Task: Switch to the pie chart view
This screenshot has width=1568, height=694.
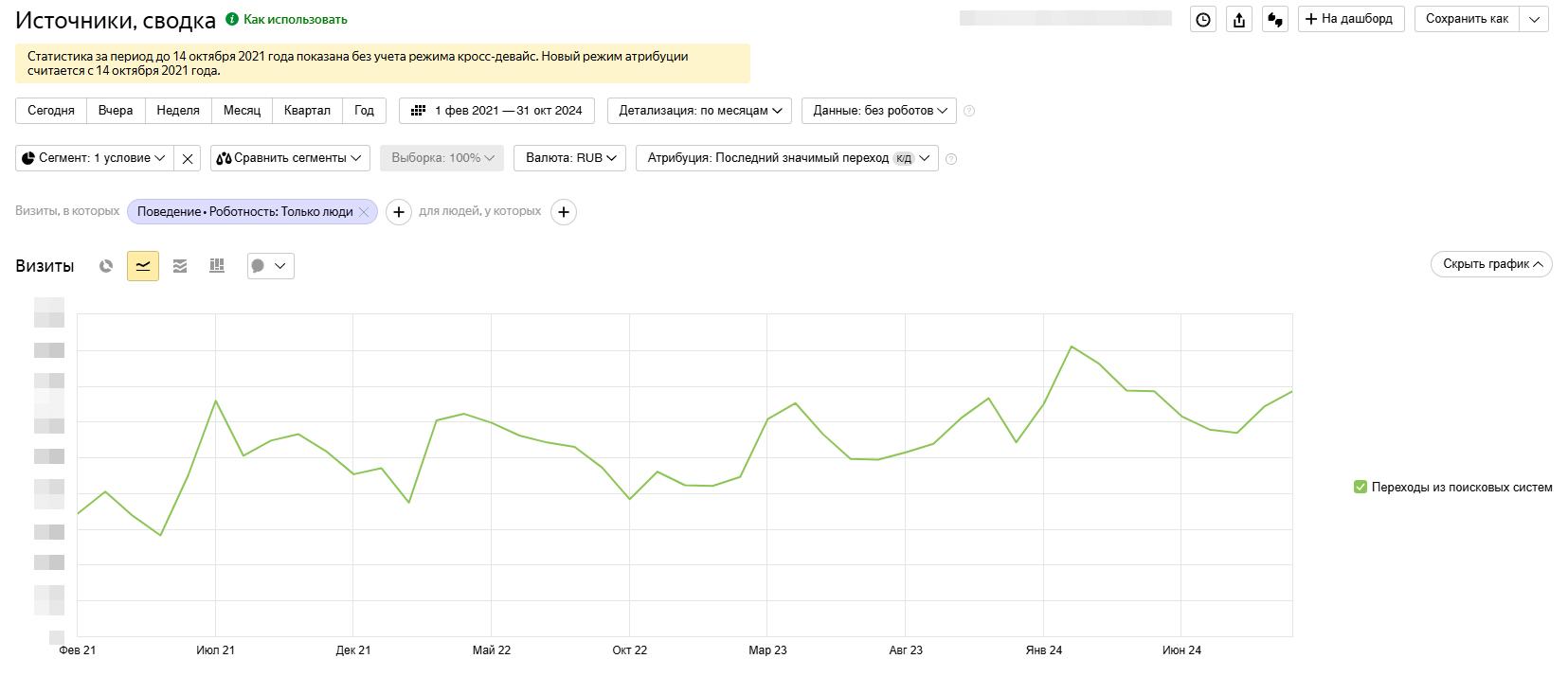Action: 106,266
